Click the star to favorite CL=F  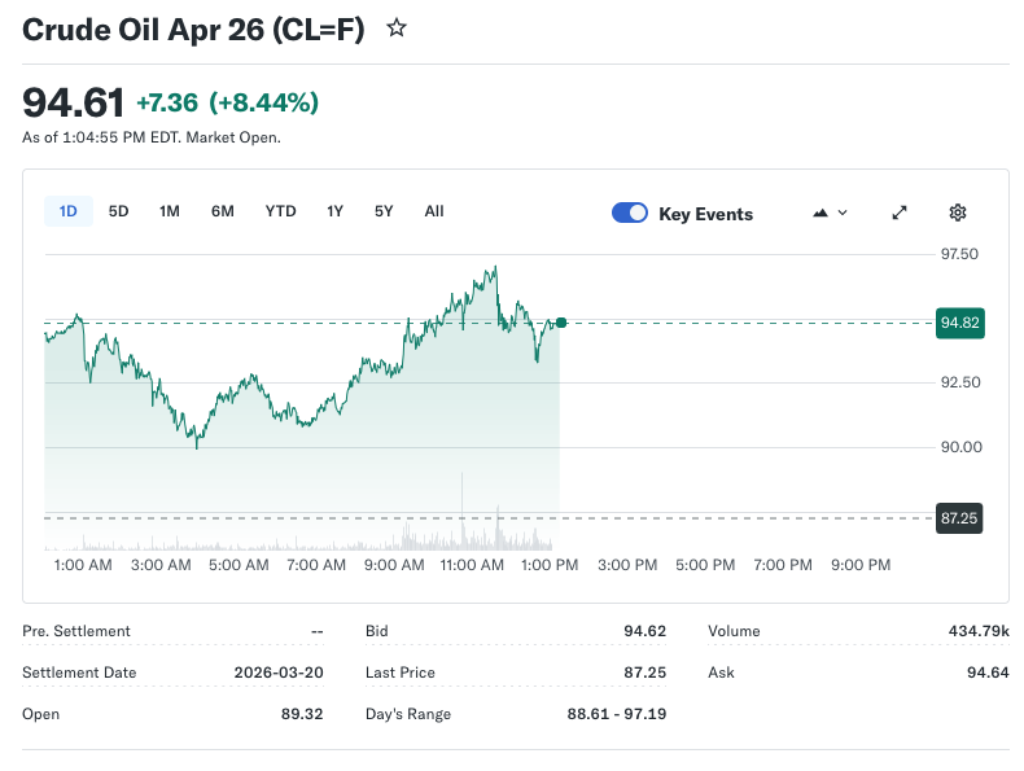tap(395, 29)
